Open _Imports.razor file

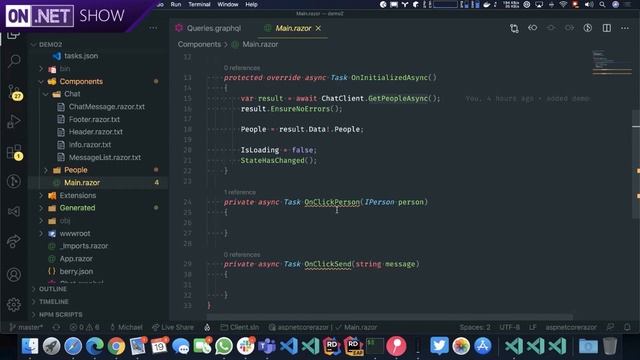(x=84, y=246)
